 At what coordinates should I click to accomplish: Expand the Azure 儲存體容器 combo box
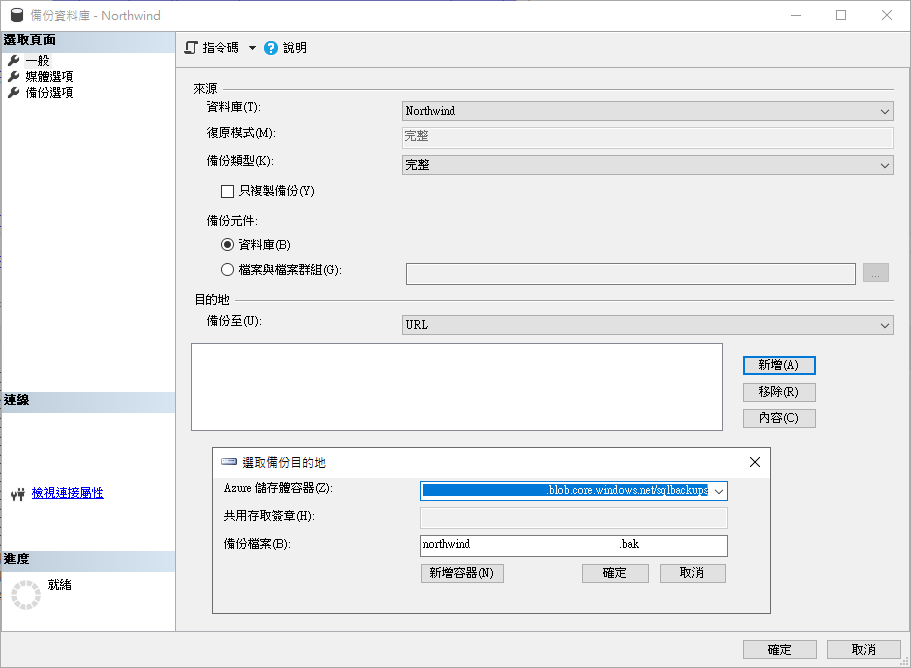719,491
